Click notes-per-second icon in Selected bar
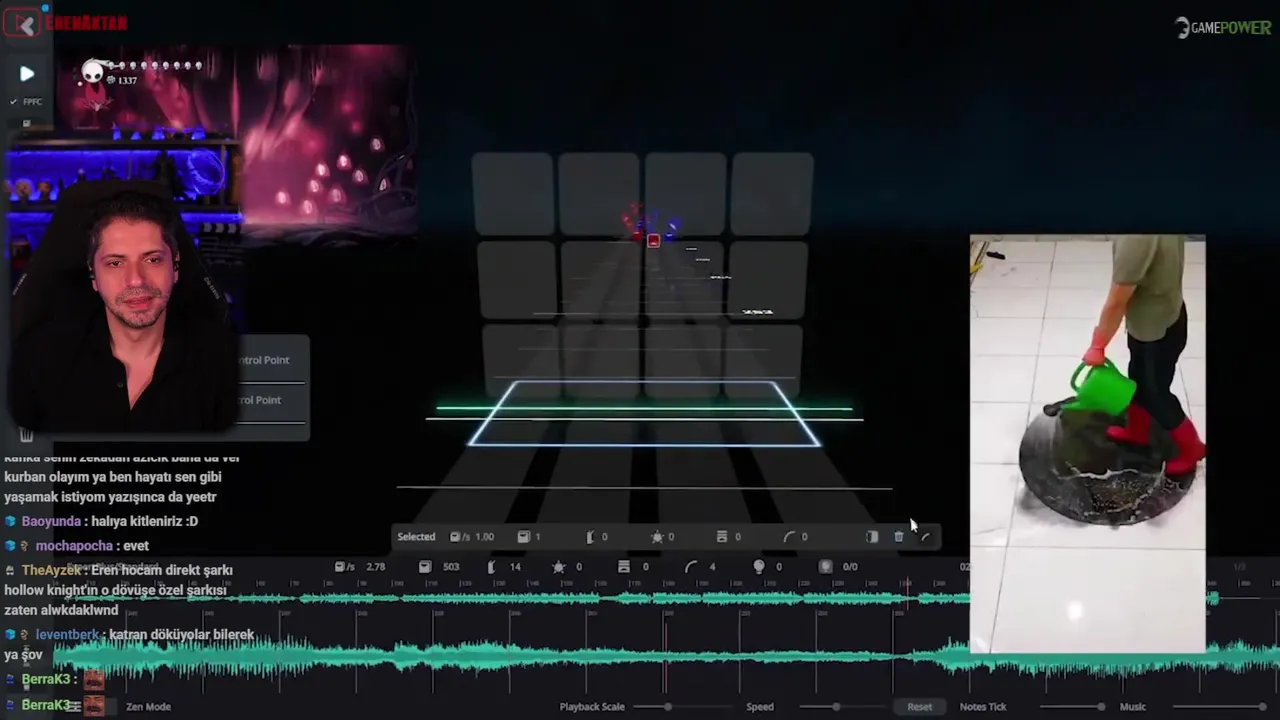 coord(460,537)
